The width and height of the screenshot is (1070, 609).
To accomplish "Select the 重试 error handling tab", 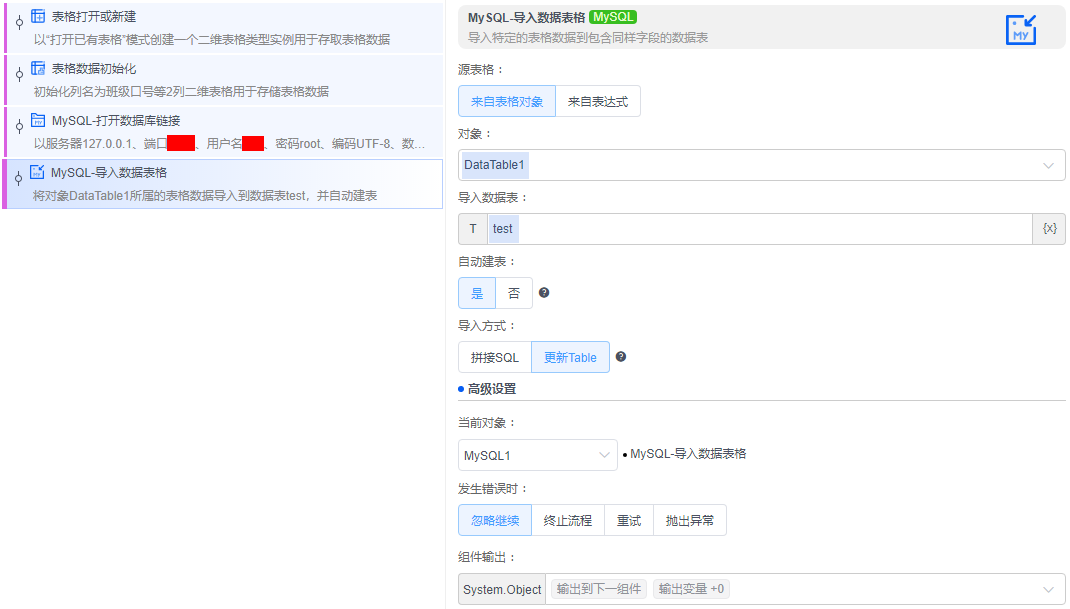I will point(628,519).
